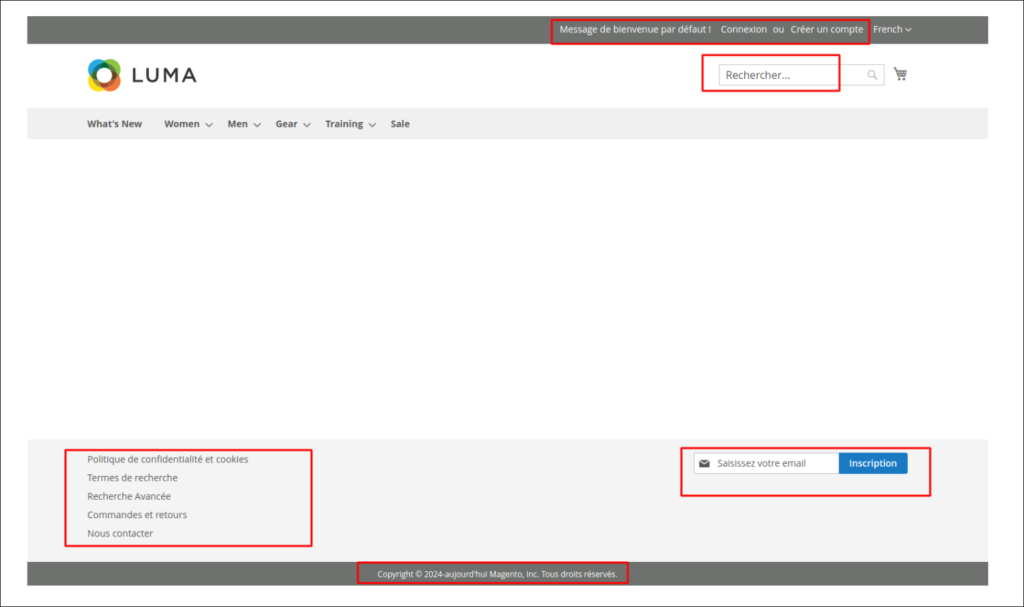Expand the Gear menu chevron

[x=307, y=125]
